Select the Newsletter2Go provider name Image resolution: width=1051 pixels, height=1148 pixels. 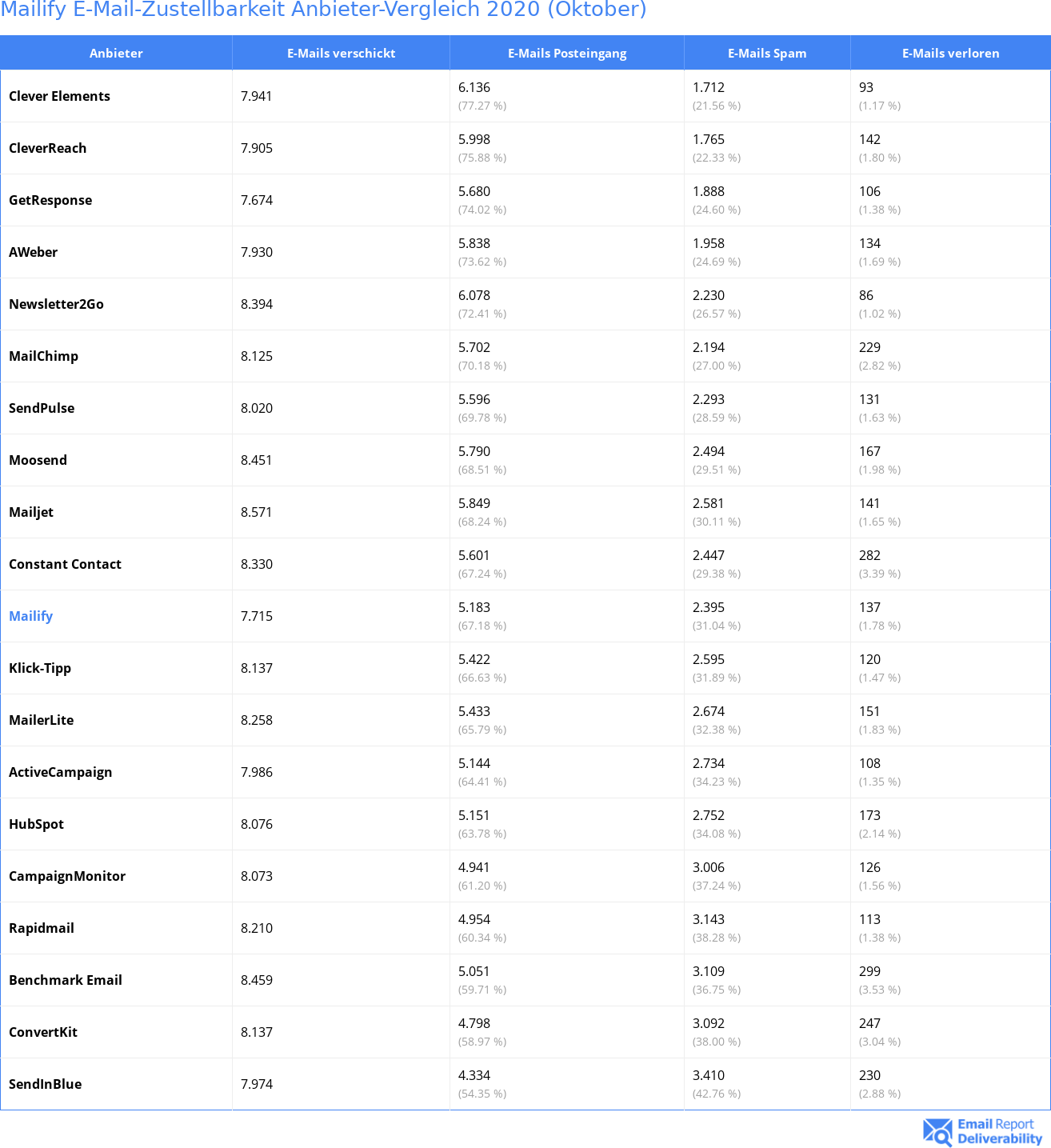pyautogui.click(x=56, y=304)
